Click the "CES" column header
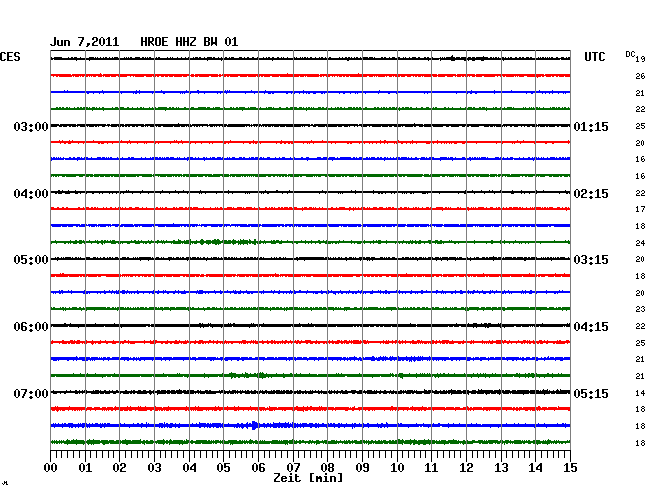The height and width of the screenshot is (494, 650). (10, 57)
